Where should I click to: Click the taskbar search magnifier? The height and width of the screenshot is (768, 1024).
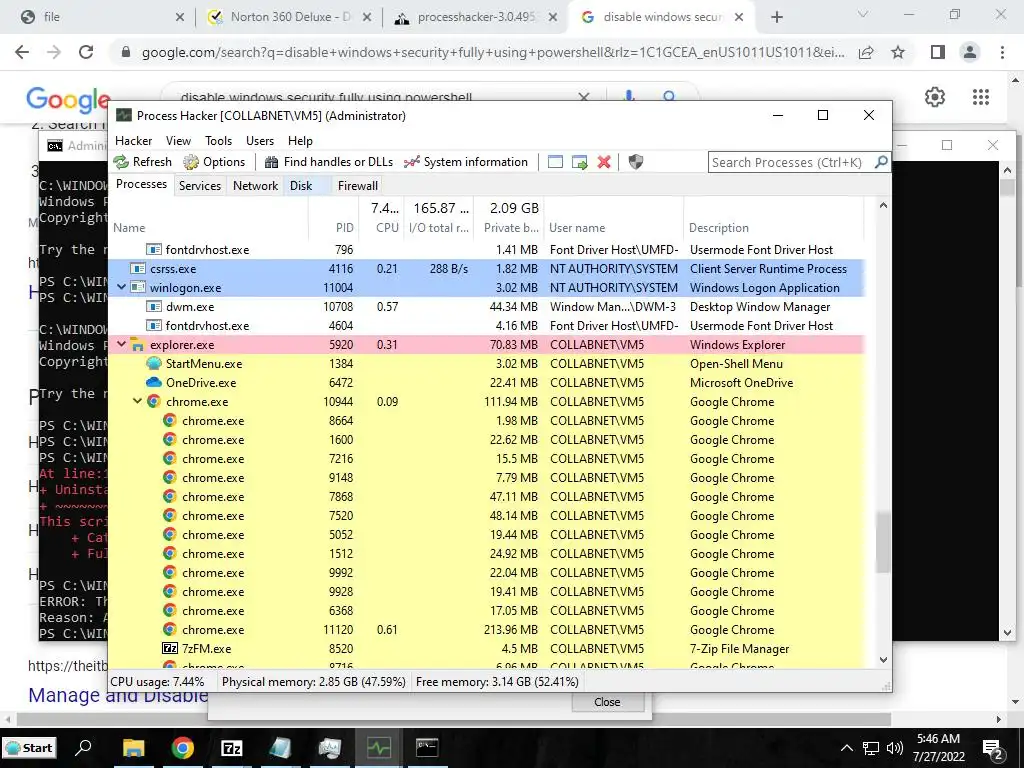(x=84, y=748)
